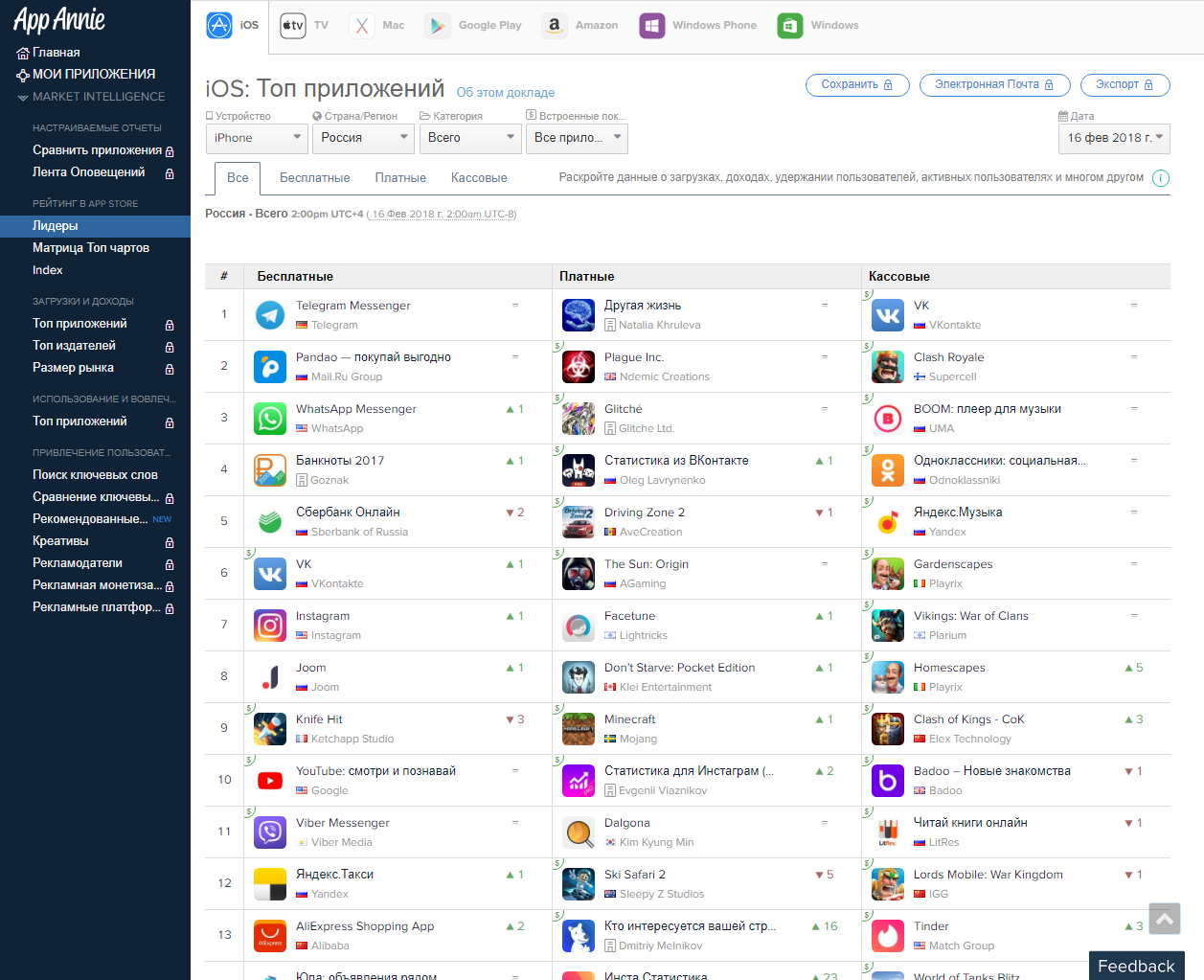Click the Minecraft app icon
This screenshot has height=980, width=1204.
(579, 729)
